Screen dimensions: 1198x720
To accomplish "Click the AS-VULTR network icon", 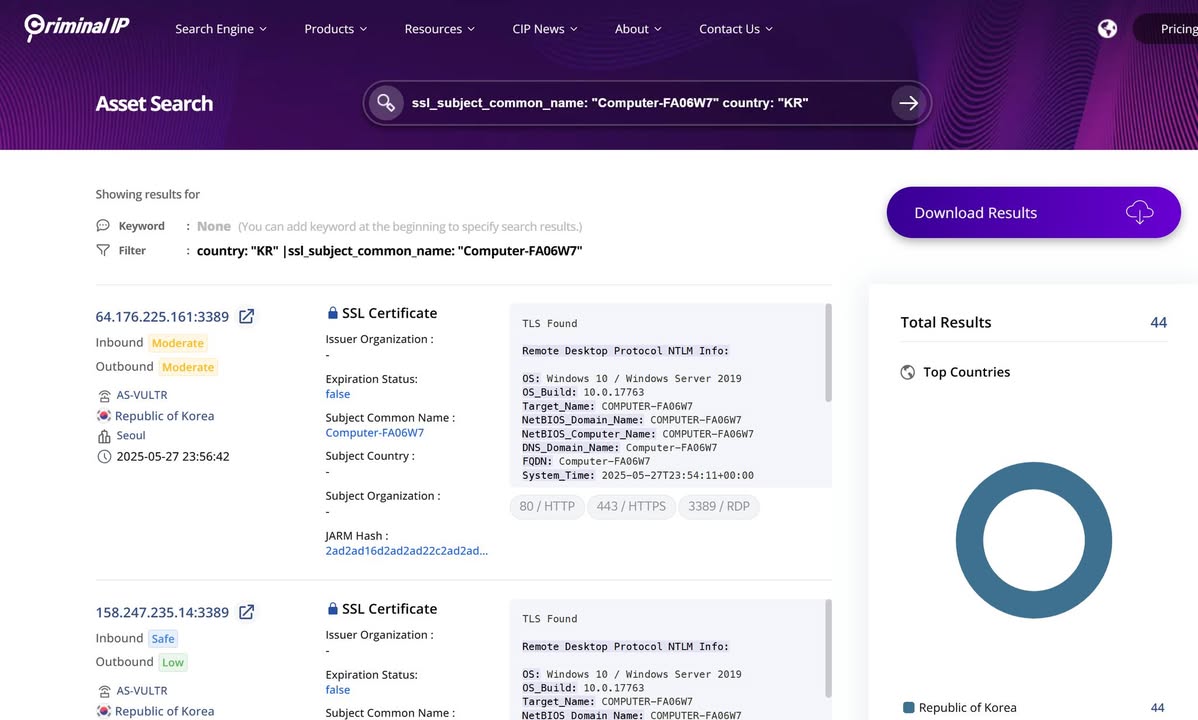I will [103, 394].
